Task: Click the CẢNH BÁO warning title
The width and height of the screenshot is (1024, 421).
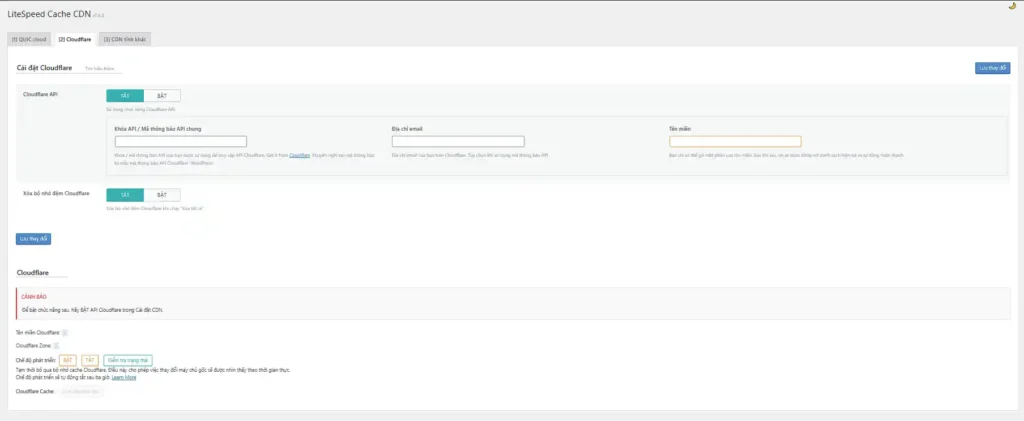Action: (34, 297)
